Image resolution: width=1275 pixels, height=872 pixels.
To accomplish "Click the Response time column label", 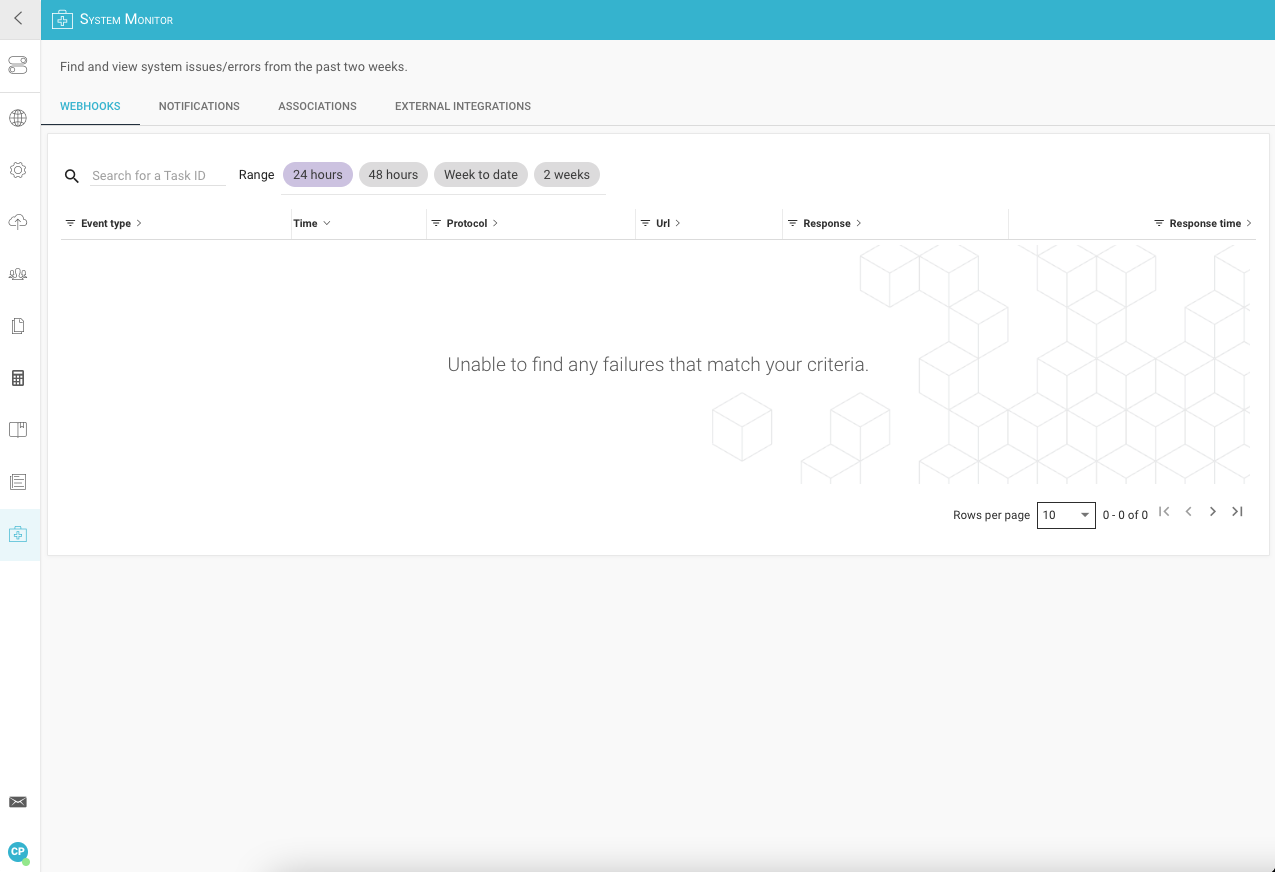I will pos(1205,224).
